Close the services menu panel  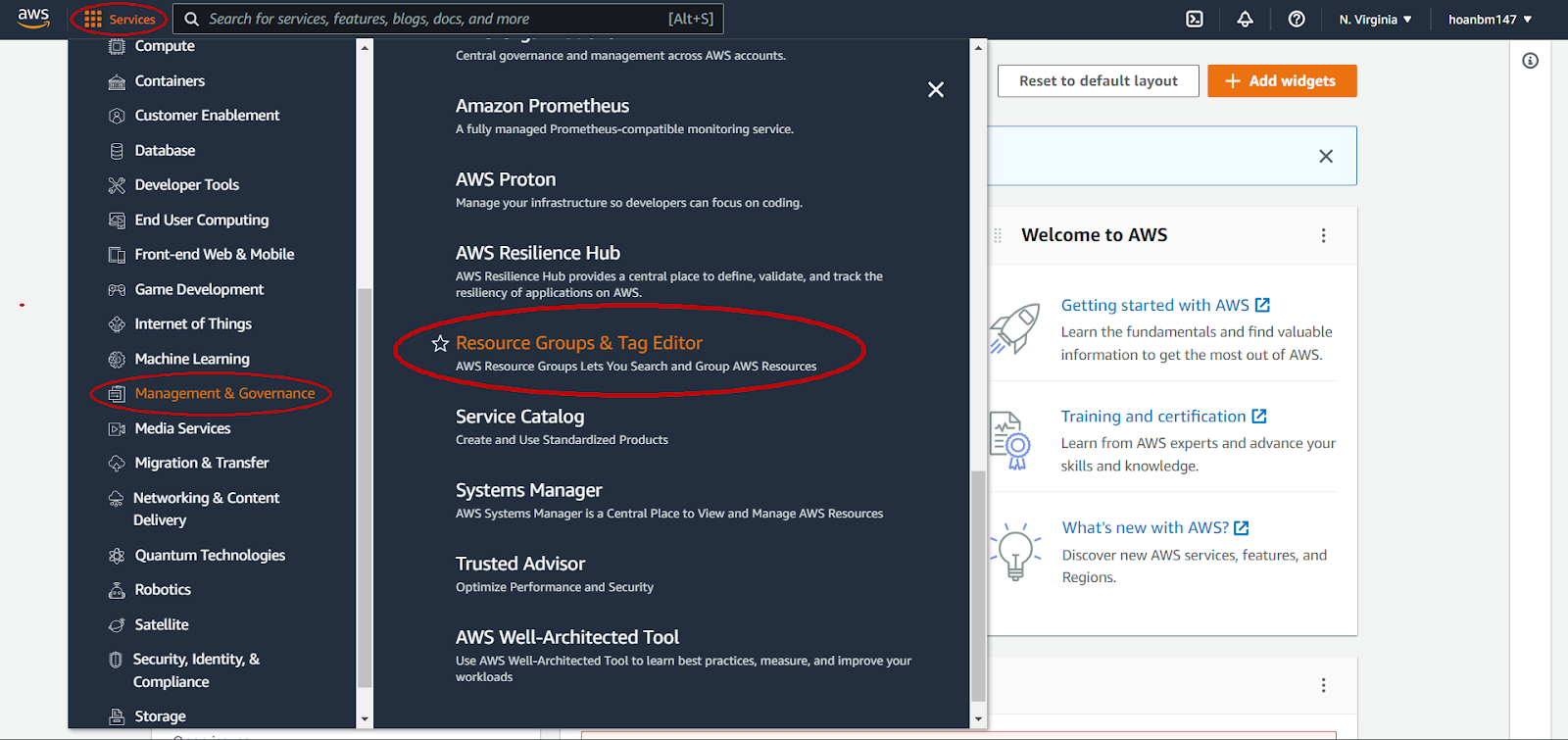(936, 90)
